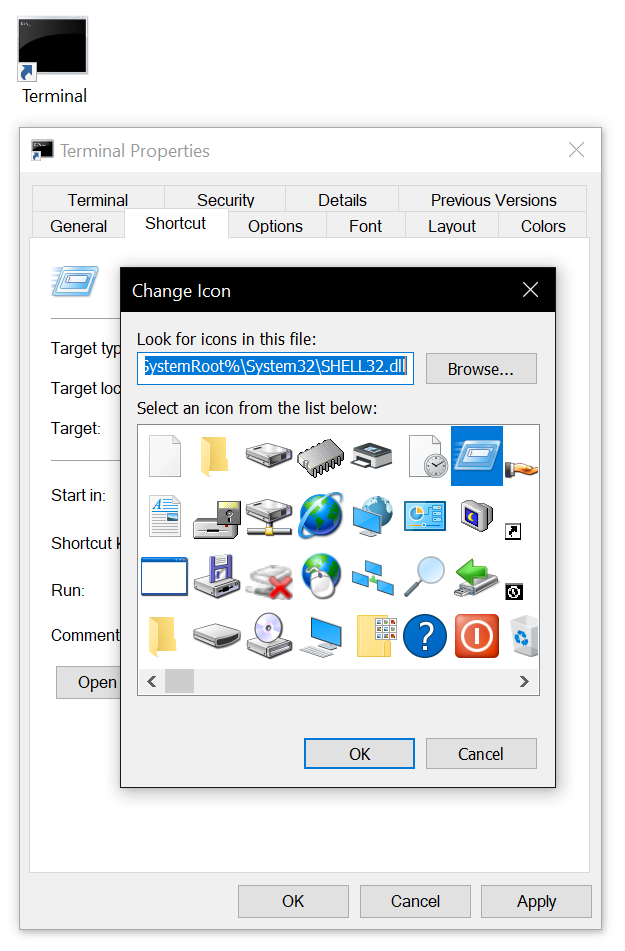Image resolution: width=625 pixels, height=951 pixels.
Task: Choose the blue question mark help icon
Action: coord(425,636)
